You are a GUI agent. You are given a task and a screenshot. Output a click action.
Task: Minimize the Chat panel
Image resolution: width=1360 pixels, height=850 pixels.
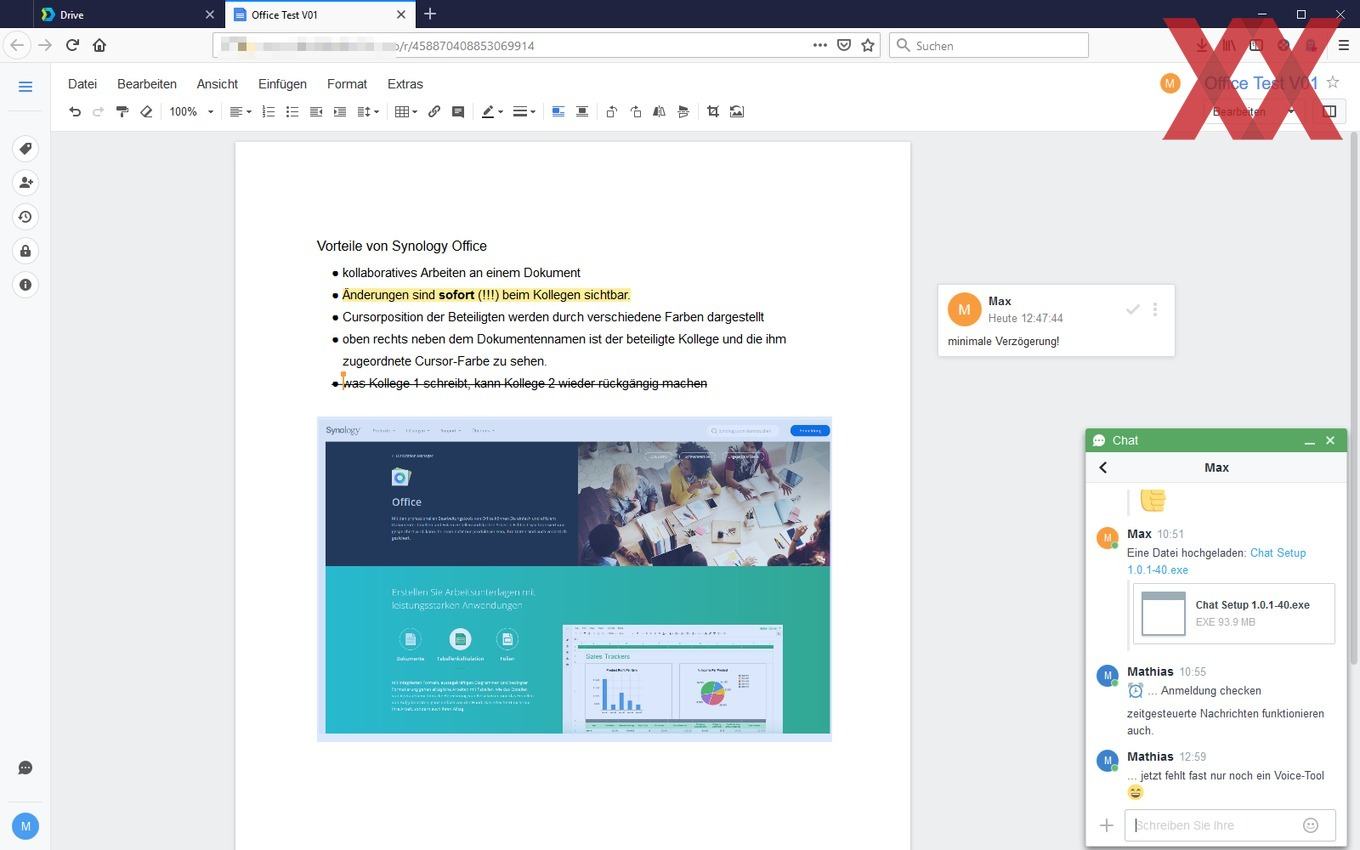(1309, 441)
